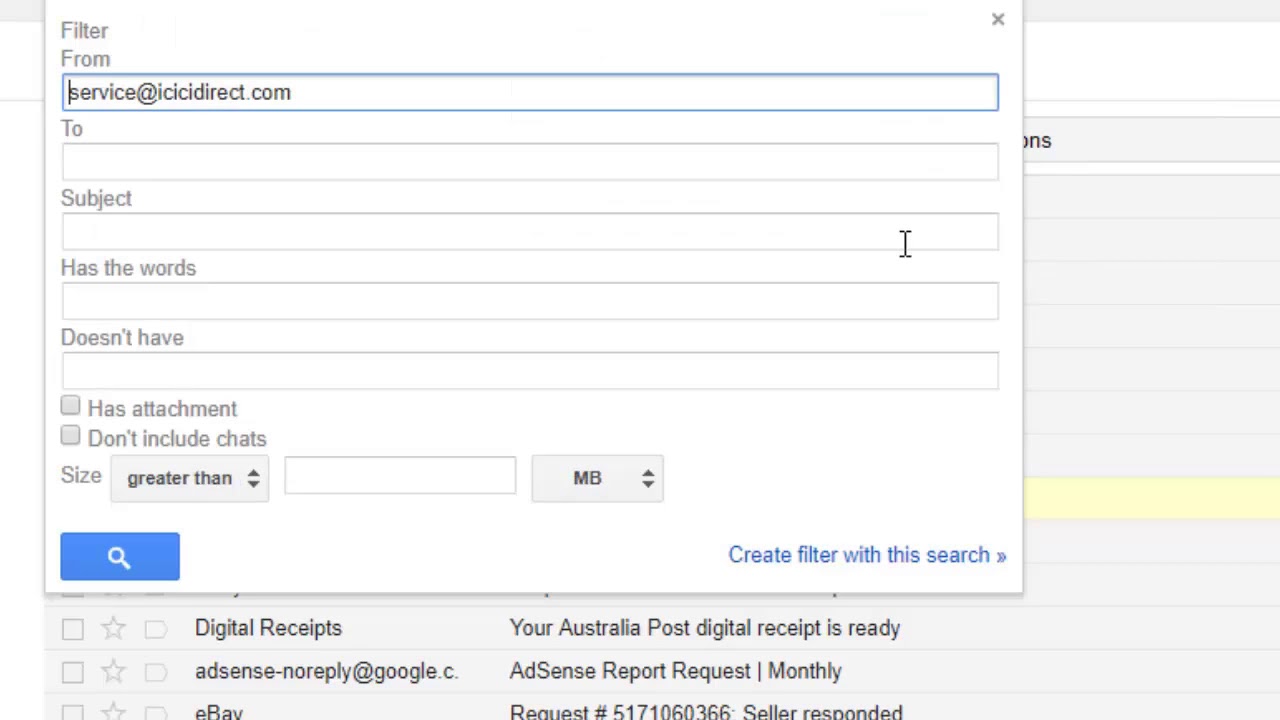Select the Digital Receipts email checkbox
1280x720 pixels.
(72, 628)
